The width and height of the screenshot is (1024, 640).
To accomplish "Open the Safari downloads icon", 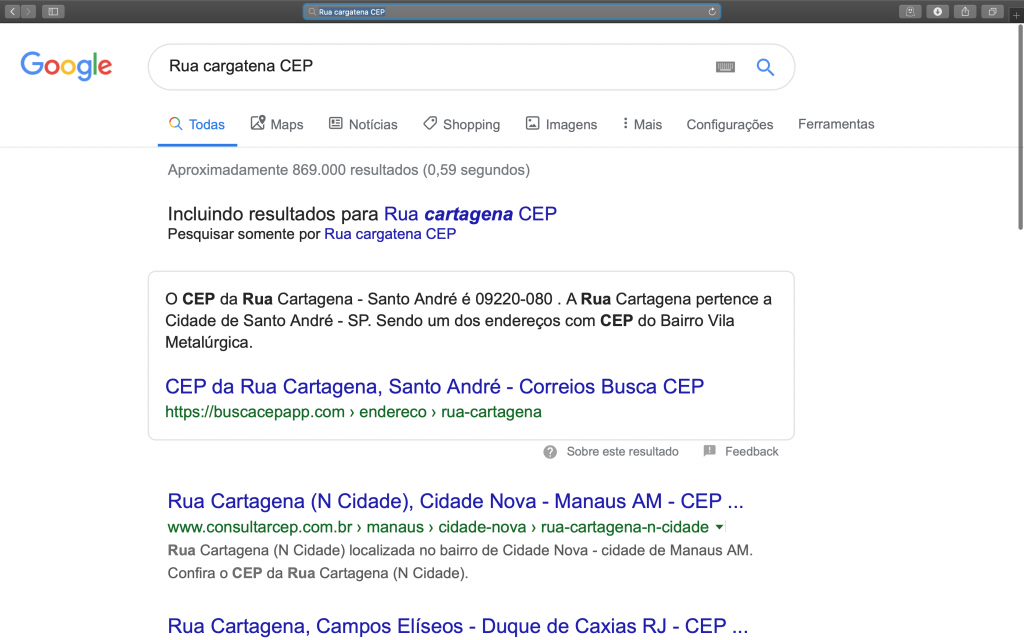I will tap(937, 11).
